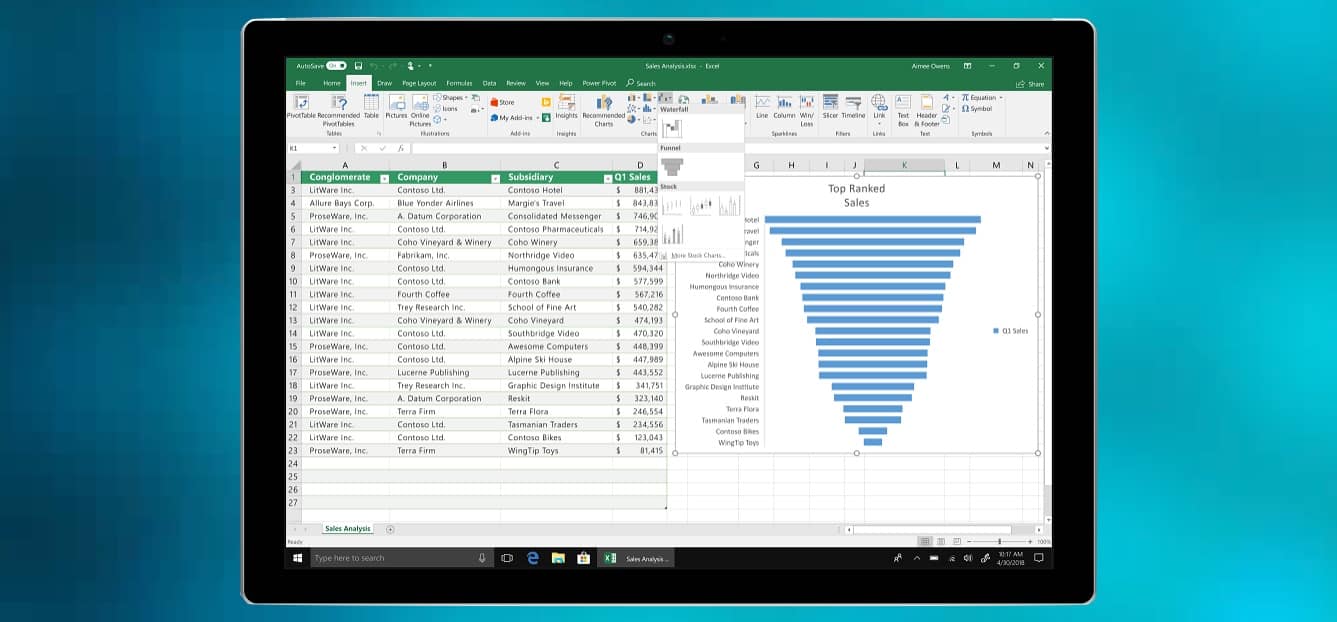Click the More Stock Charts link

698,255
